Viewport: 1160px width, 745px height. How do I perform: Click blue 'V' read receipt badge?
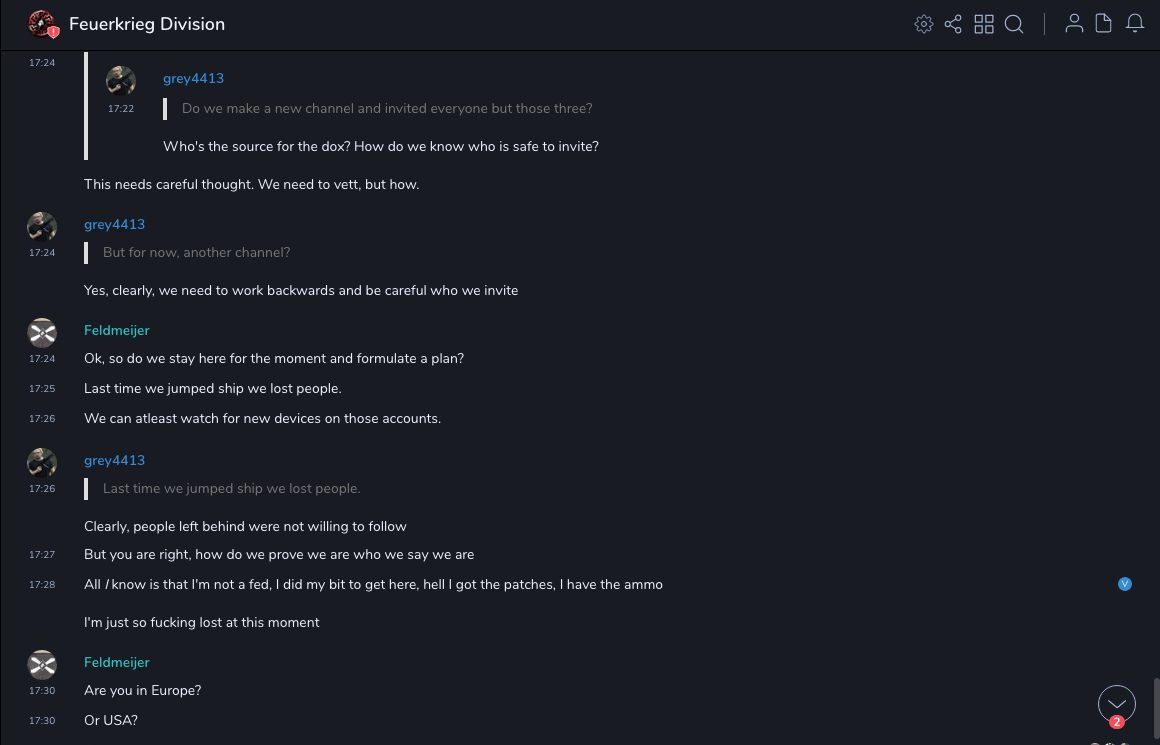click(1125, 584)
